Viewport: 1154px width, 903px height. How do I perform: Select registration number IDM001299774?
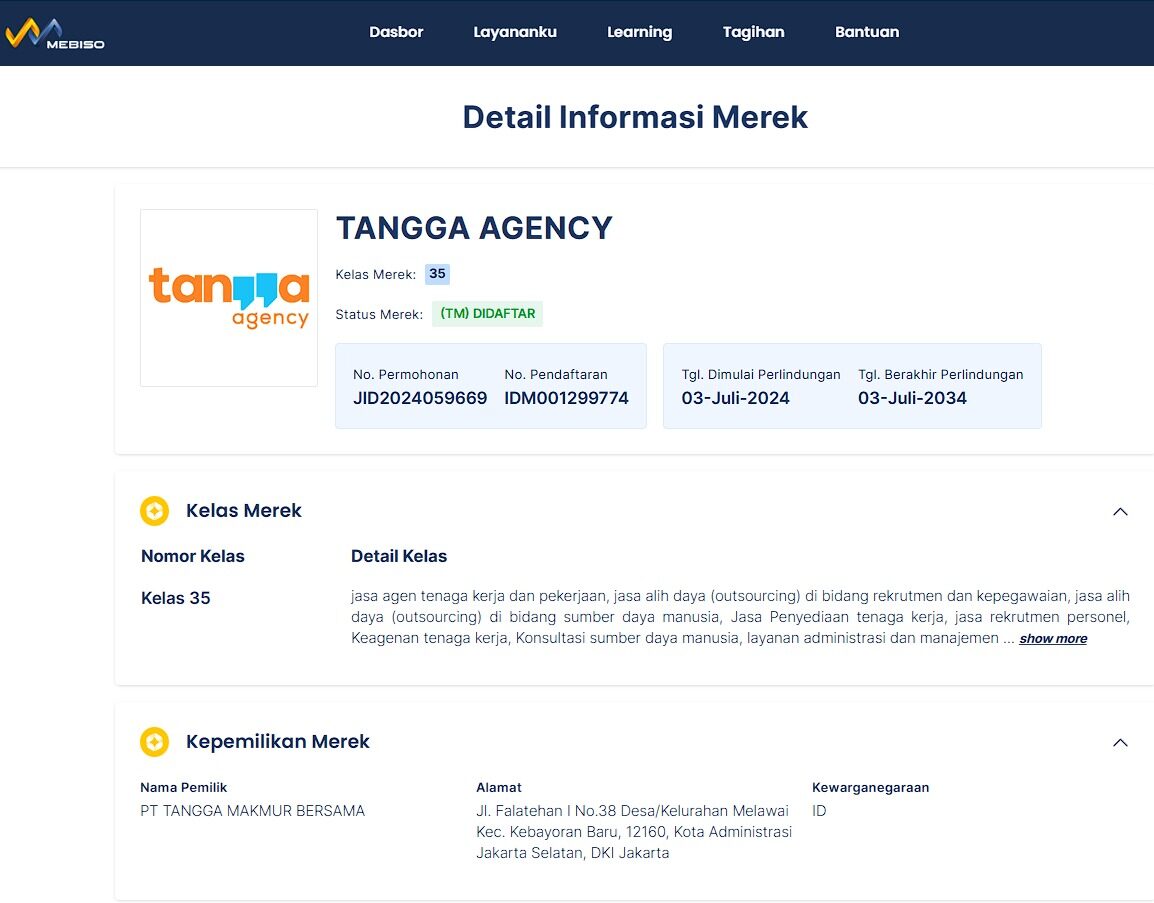[567, 398]
